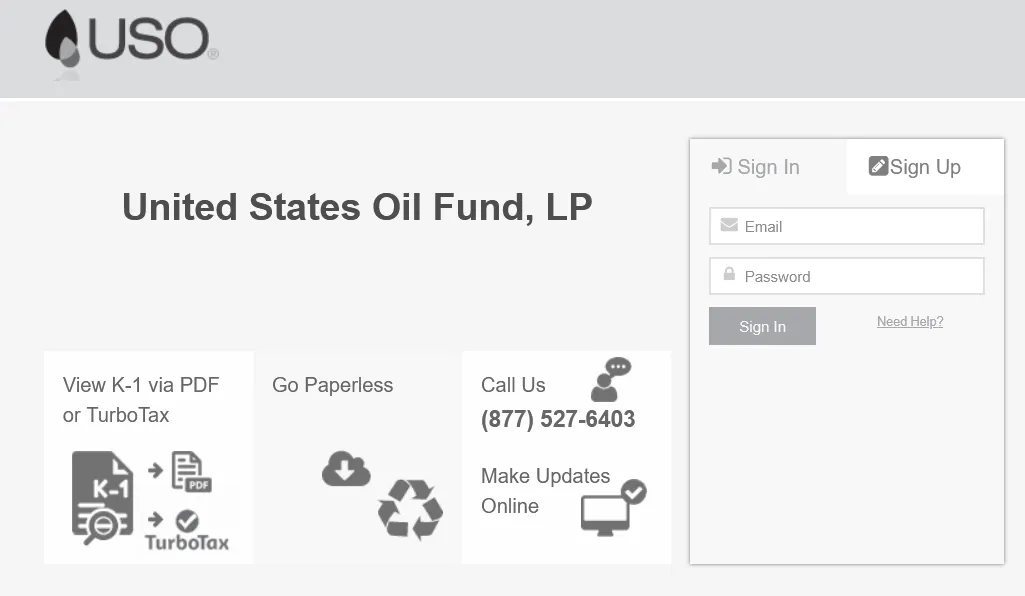Click inside the Password input field
Viewport: 1025px width, 596px height.
pyautogui.click(x=860, y=276)
